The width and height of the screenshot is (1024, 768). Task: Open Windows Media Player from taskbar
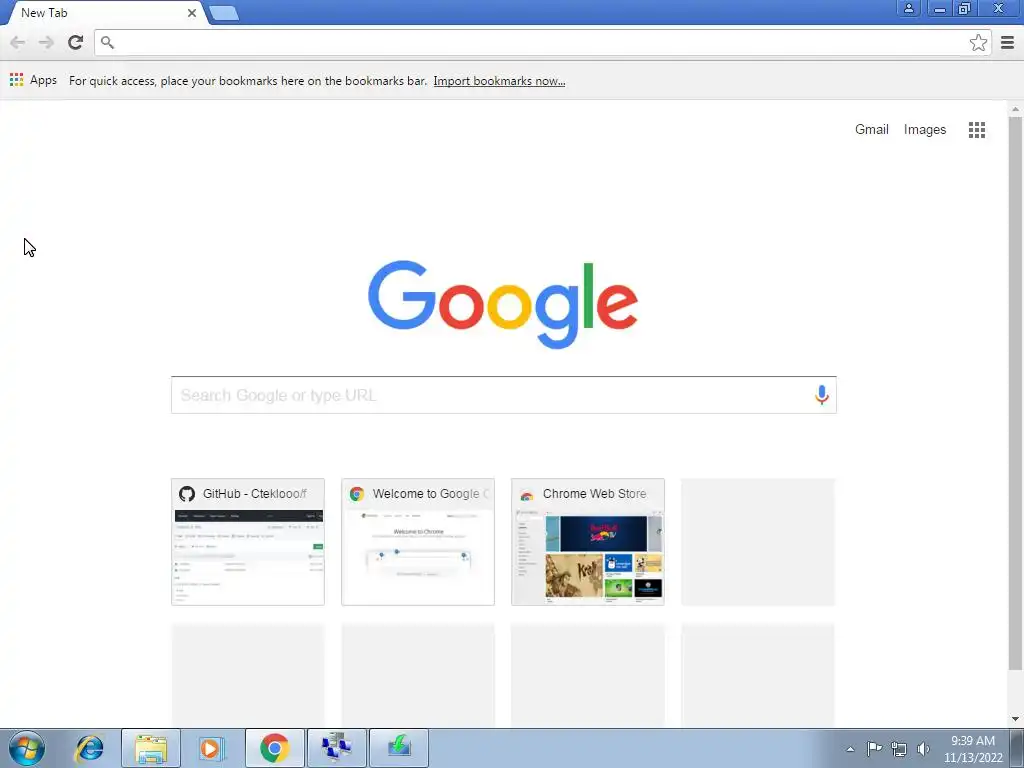click(x=212, y=748)
